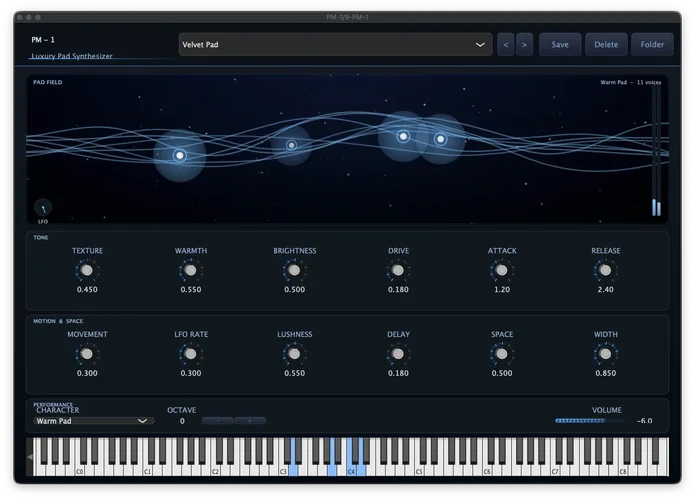This screenshot has height=500, width=695.
Task: Click the PM - 1 logo title
Action: tap(43, 40)
